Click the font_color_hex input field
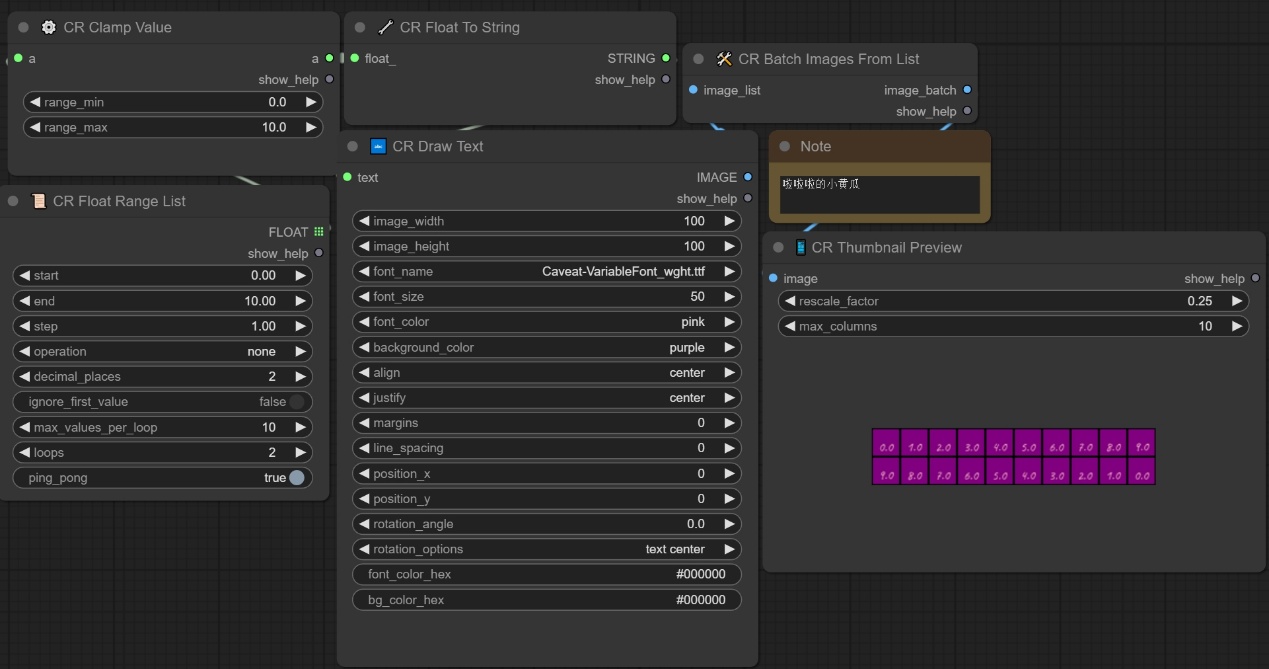This screenshot has height=669, width=1269. click(547, 574)
